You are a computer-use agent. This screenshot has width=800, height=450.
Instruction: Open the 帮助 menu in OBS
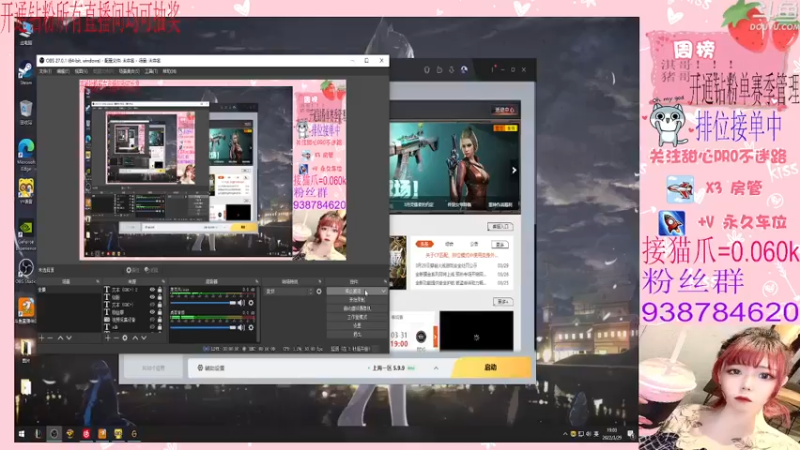click(x=169, y=71)
